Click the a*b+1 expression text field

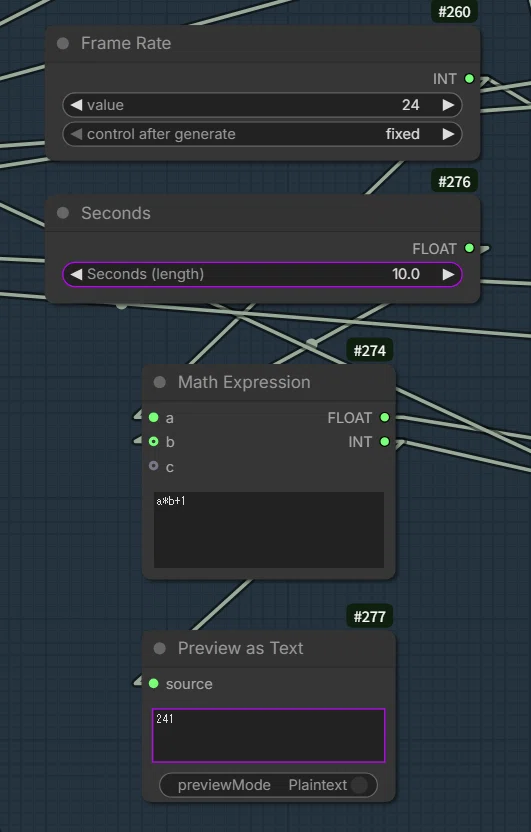click(x=269, y=530)
